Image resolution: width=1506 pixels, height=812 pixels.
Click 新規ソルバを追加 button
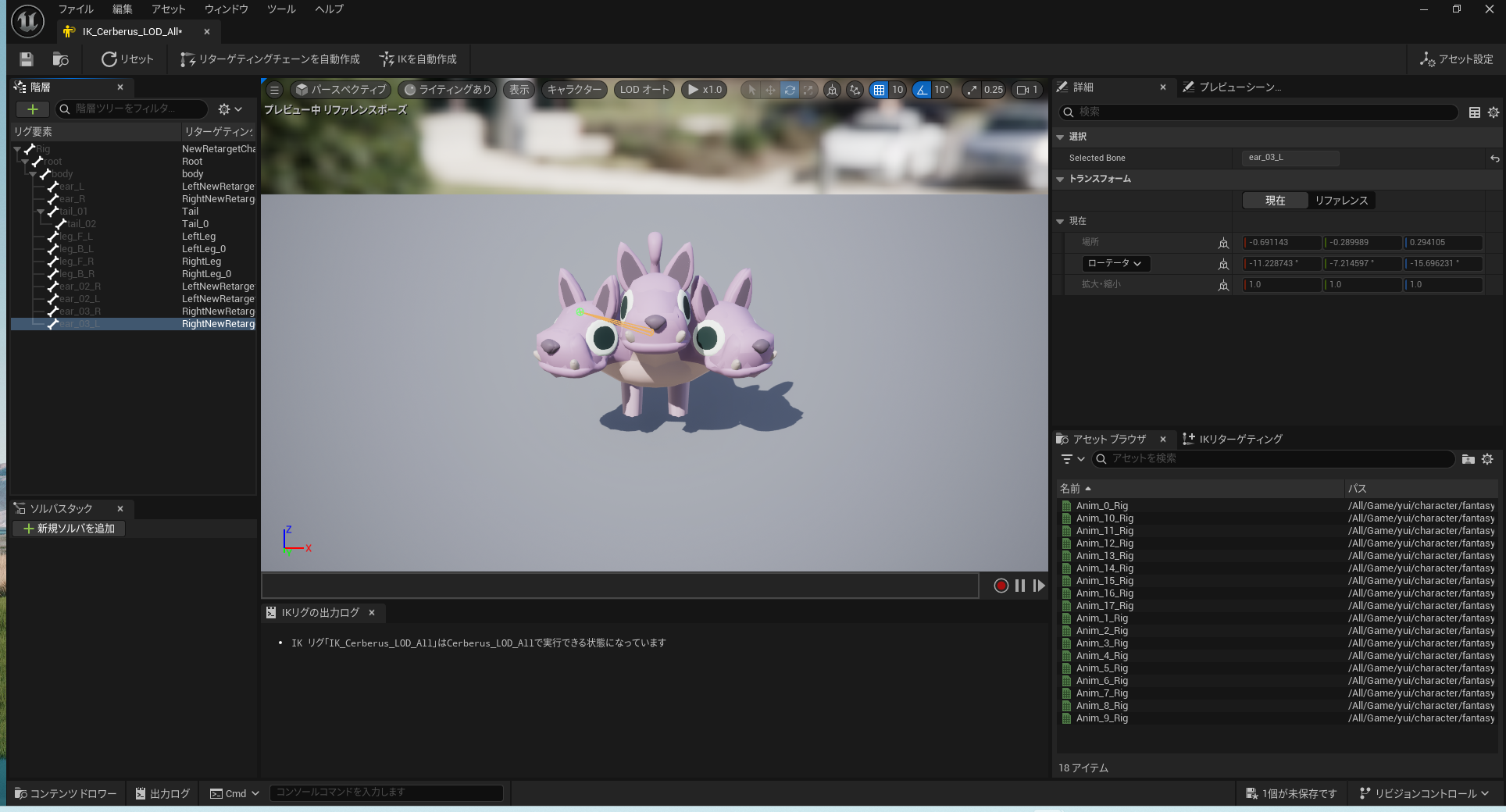pos(70,529)
